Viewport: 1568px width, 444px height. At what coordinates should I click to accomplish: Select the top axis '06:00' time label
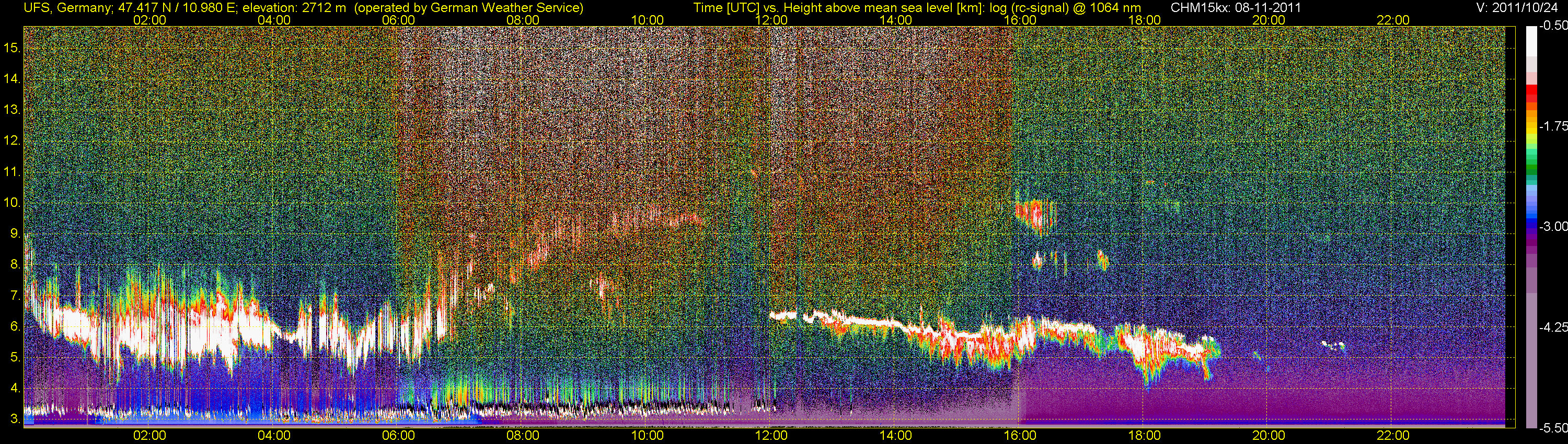pos(399,20)
